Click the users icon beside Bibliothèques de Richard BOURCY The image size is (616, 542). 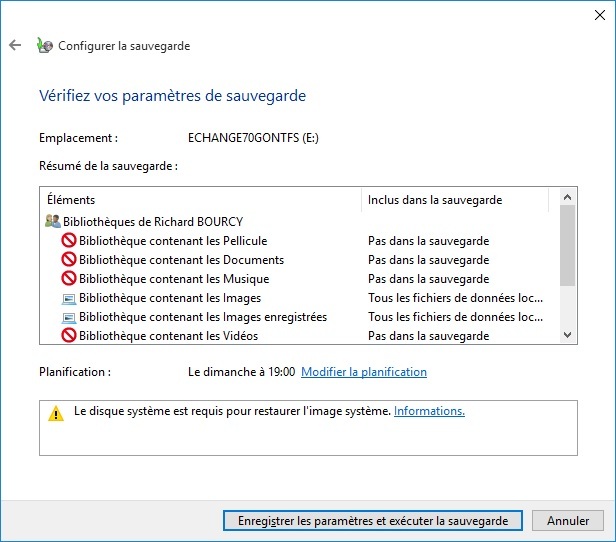tap(53, 221)
